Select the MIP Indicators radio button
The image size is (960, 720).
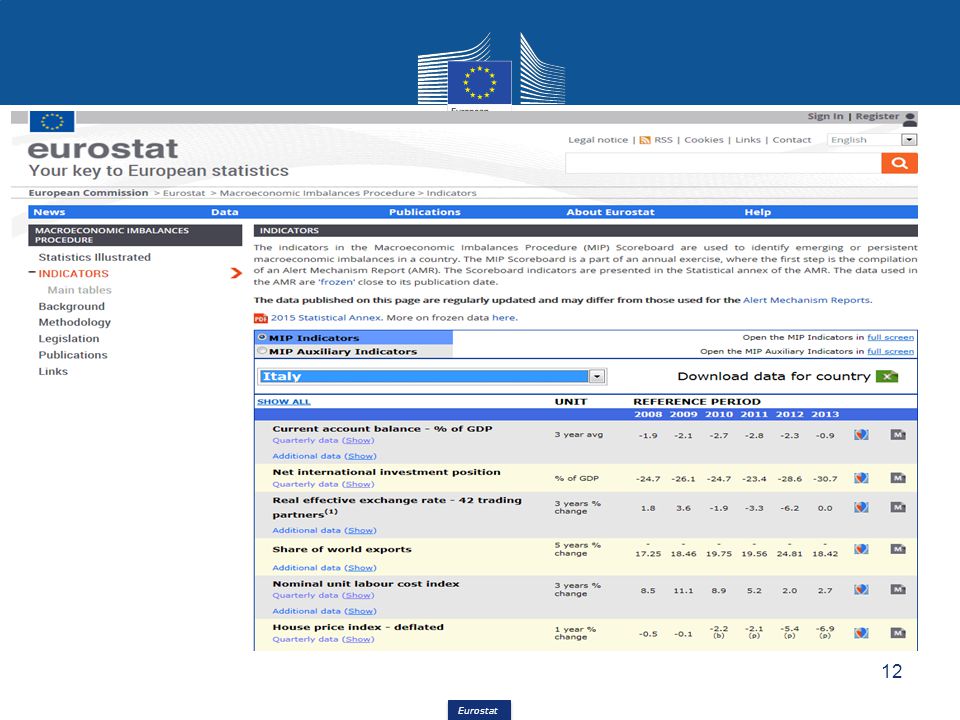pos(262,337)
